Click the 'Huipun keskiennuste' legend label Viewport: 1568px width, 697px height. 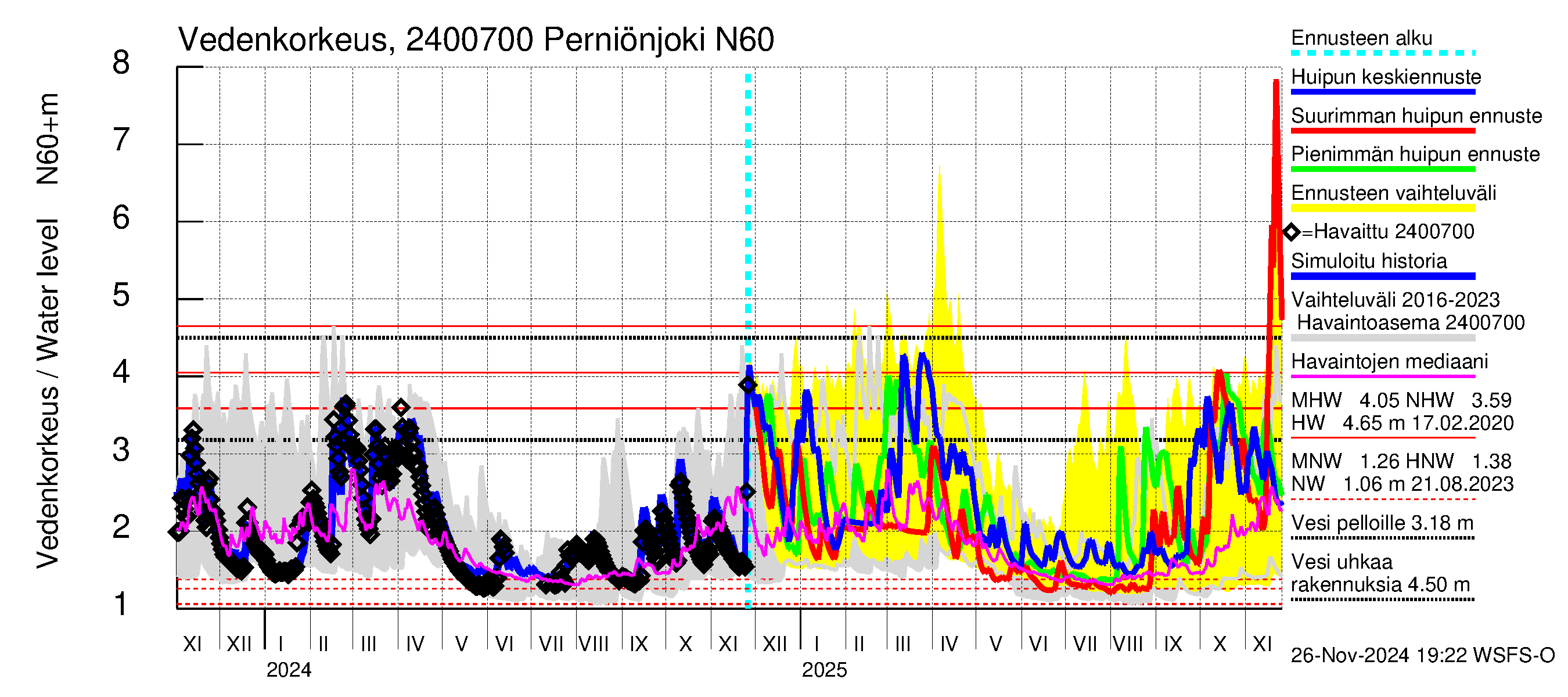(1386, 77)
